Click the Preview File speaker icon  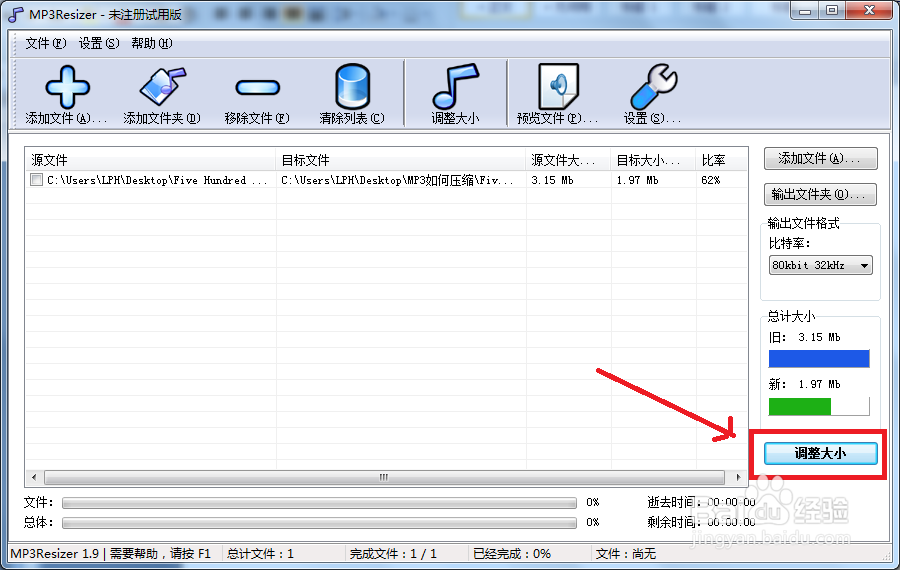(558, 87)
